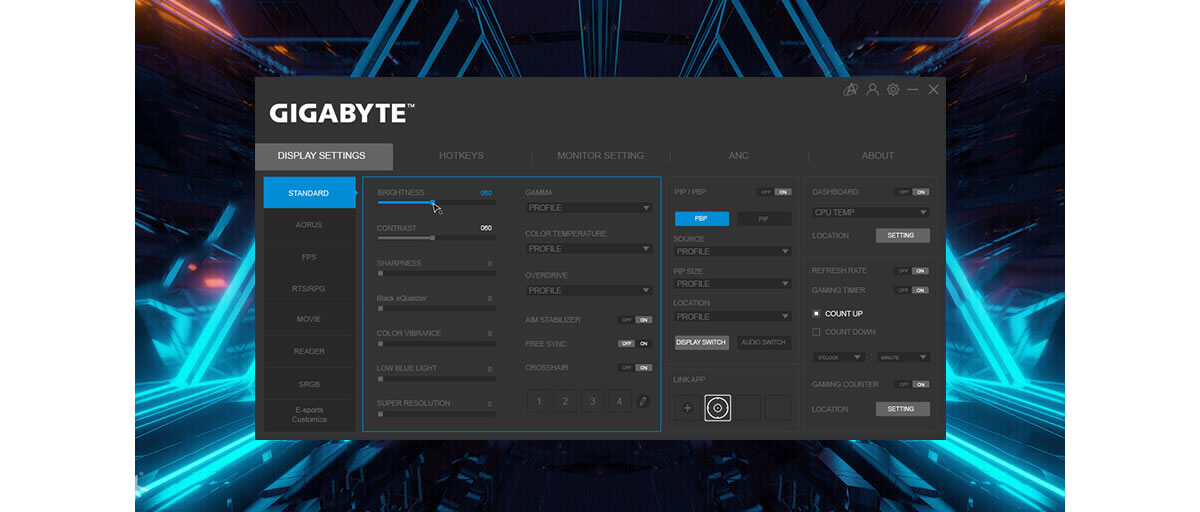Viewport: 1200px width, 512px height.
Task: Select the Count Up checkbox
Action: 816,314
